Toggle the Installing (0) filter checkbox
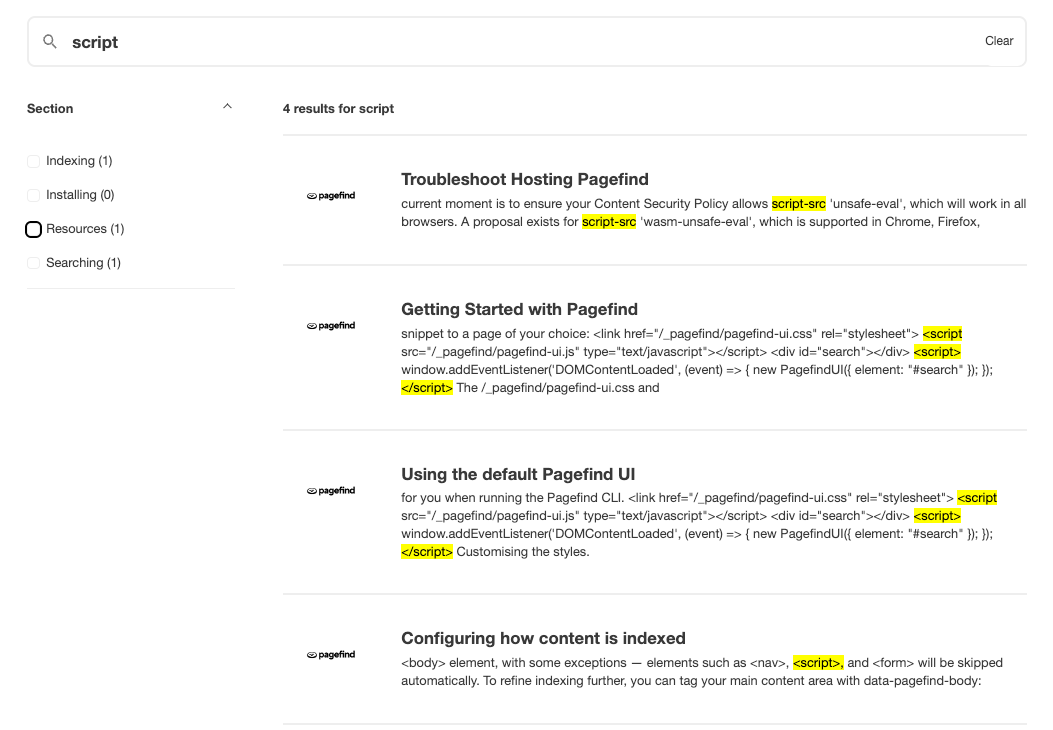 coord(33,195)
